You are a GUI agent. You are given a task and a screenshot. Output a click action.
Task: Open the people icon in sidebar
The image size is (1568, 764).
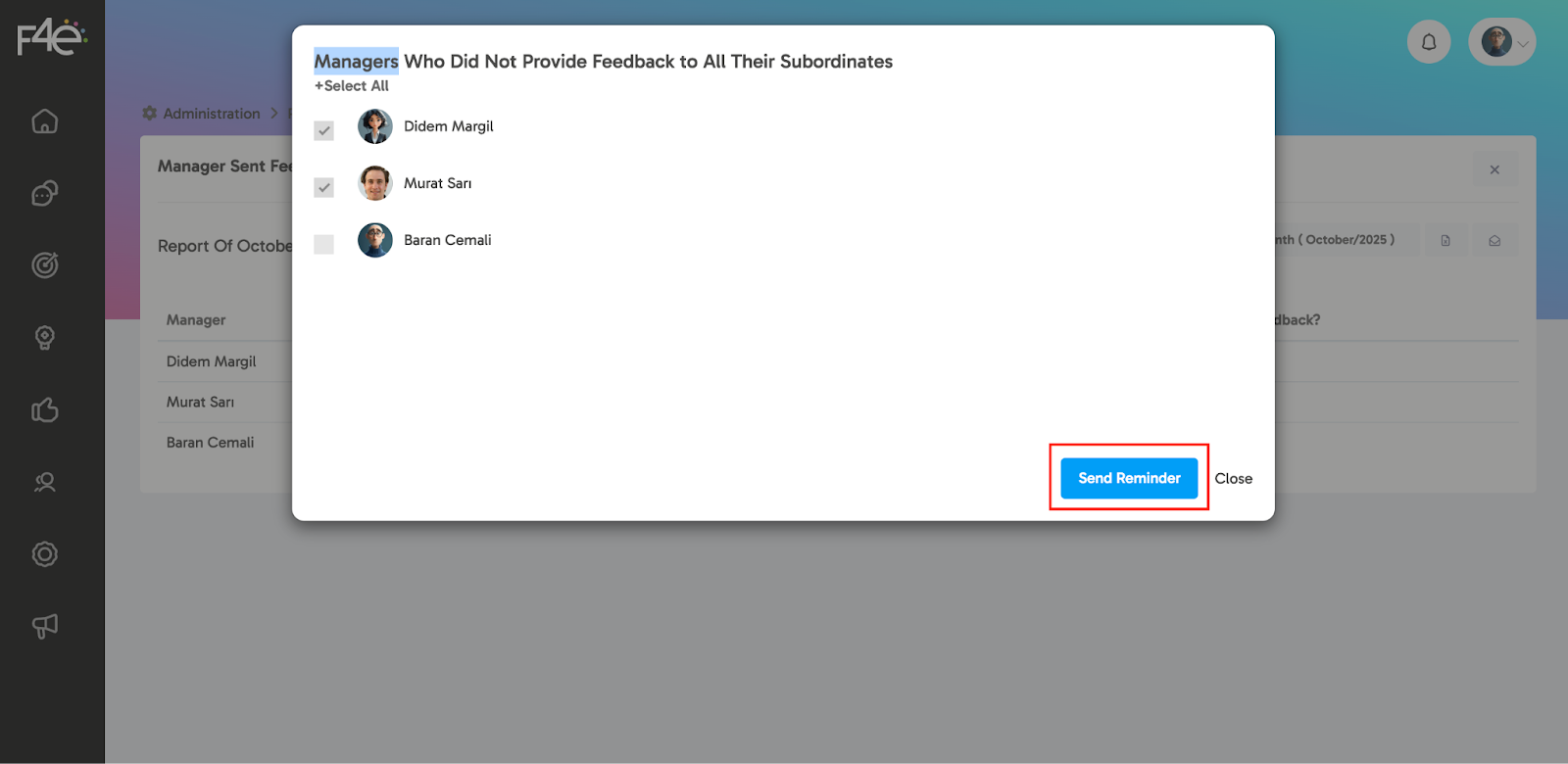tap(45, 482)
